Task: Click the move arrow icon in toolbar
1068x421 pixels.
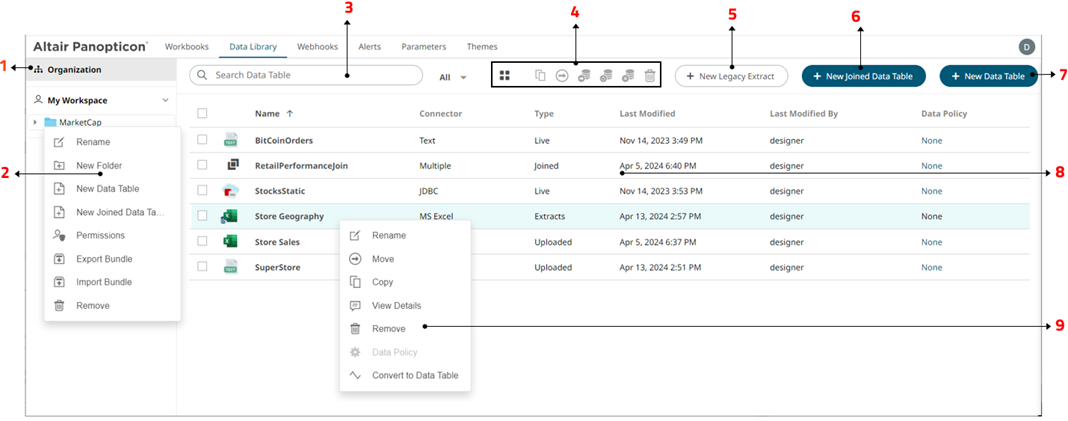Action: tap(562, 76)
